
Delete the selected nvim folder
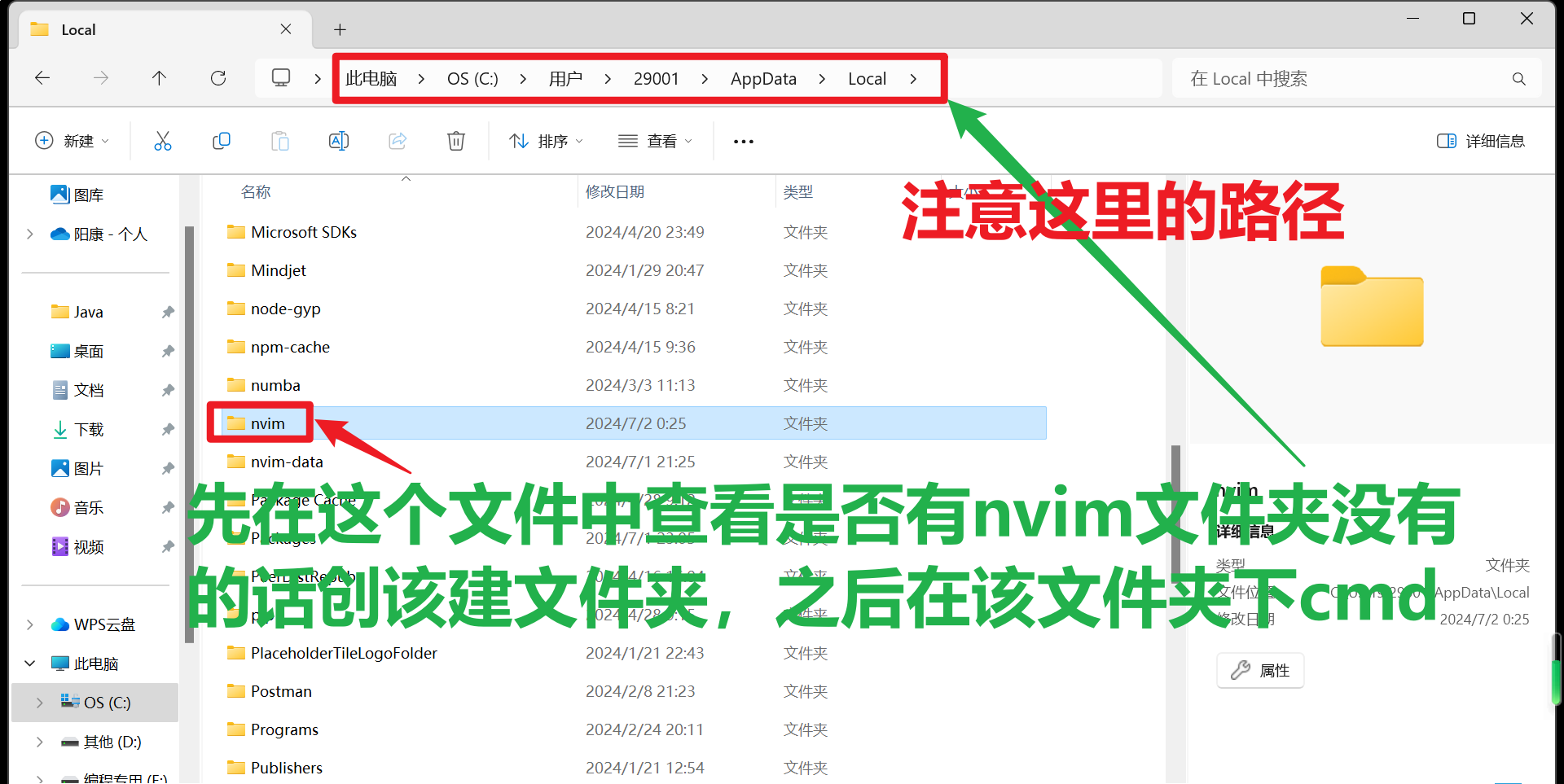click(455, 140)
